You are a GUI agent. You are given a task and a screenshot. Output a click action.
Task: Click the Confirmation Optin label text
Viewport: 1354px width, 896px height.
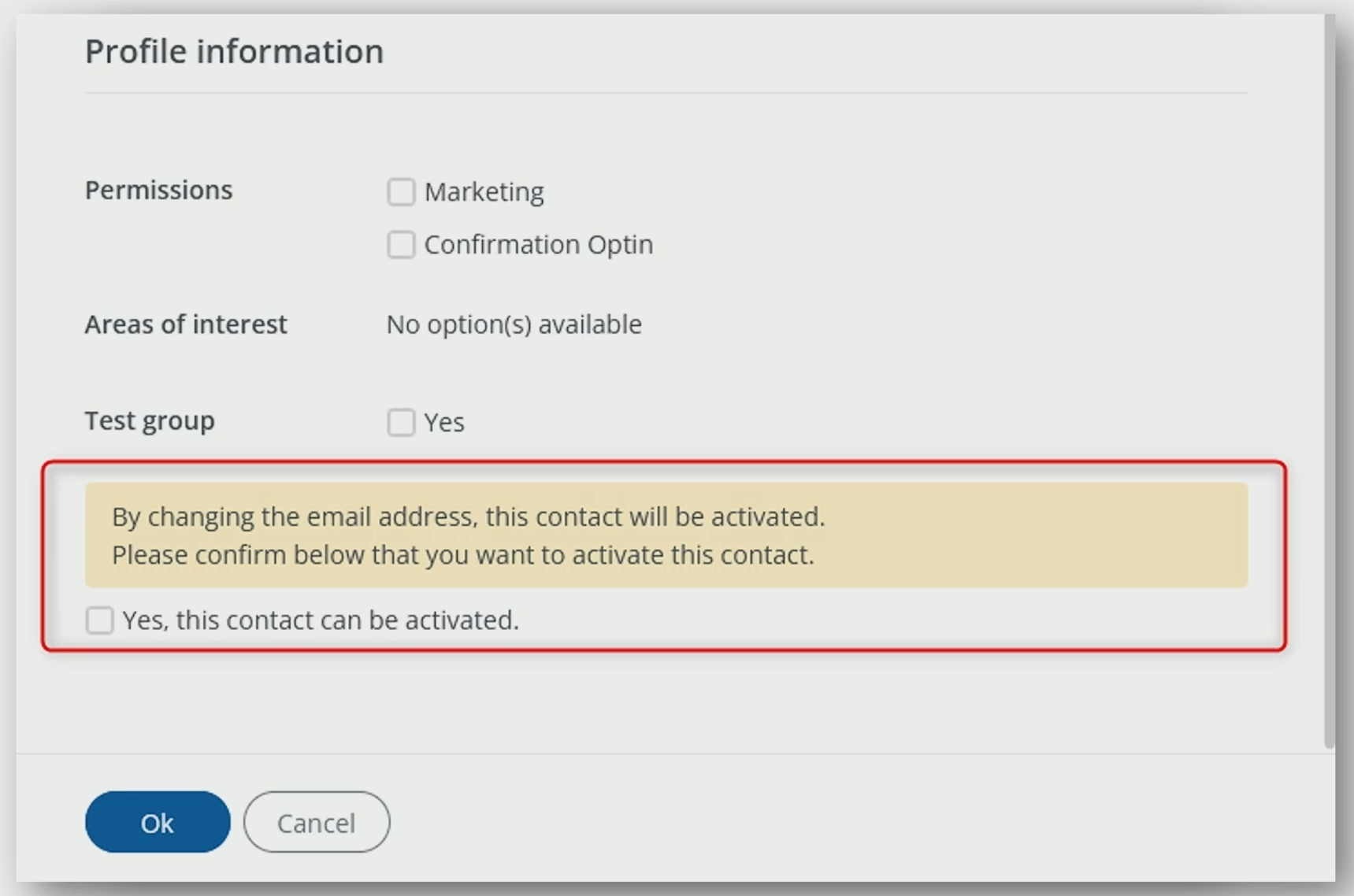tap(538, 245)
